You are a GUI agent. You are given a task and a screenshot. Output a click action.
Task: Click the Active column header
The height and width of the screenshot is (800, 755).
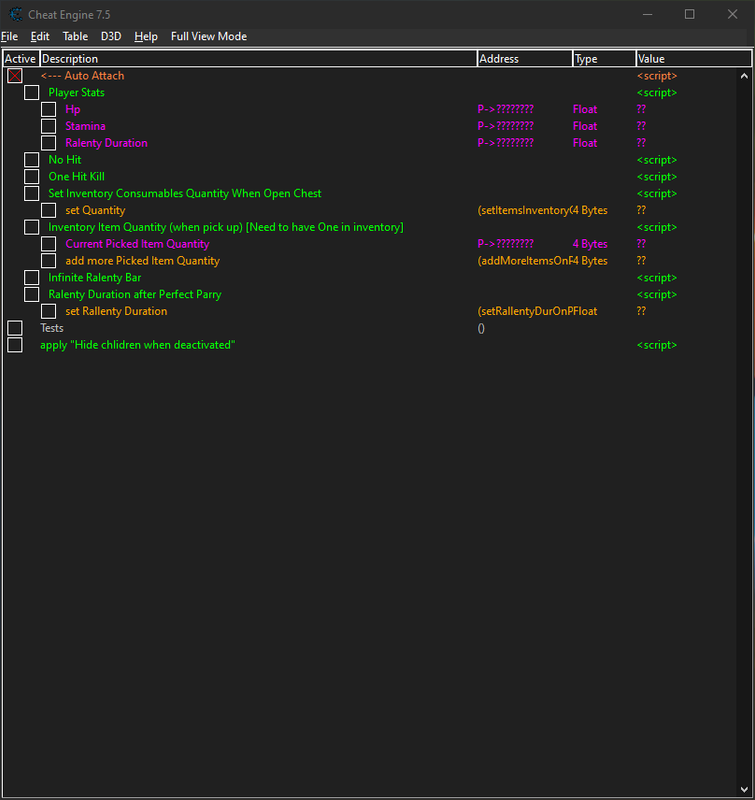(21, 59)
